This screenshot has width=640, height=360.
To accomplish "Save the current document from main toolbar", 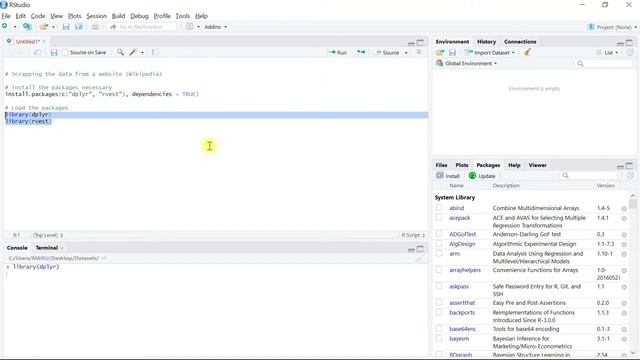I will pyautogui.click(x=66, y=27).
